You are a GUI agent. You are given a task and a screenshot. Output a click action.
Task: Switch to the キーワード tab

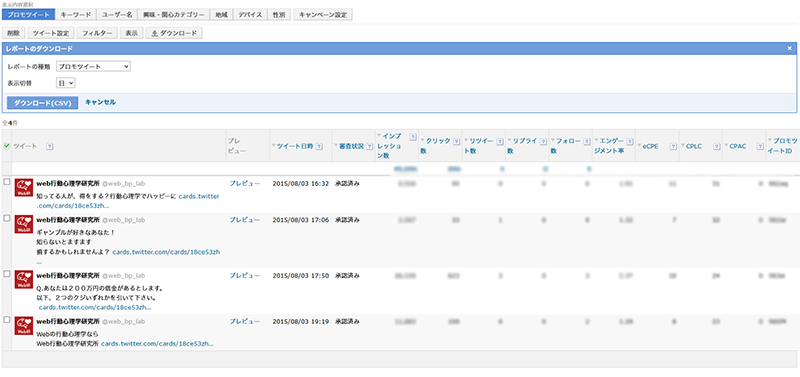coord(75,15)
